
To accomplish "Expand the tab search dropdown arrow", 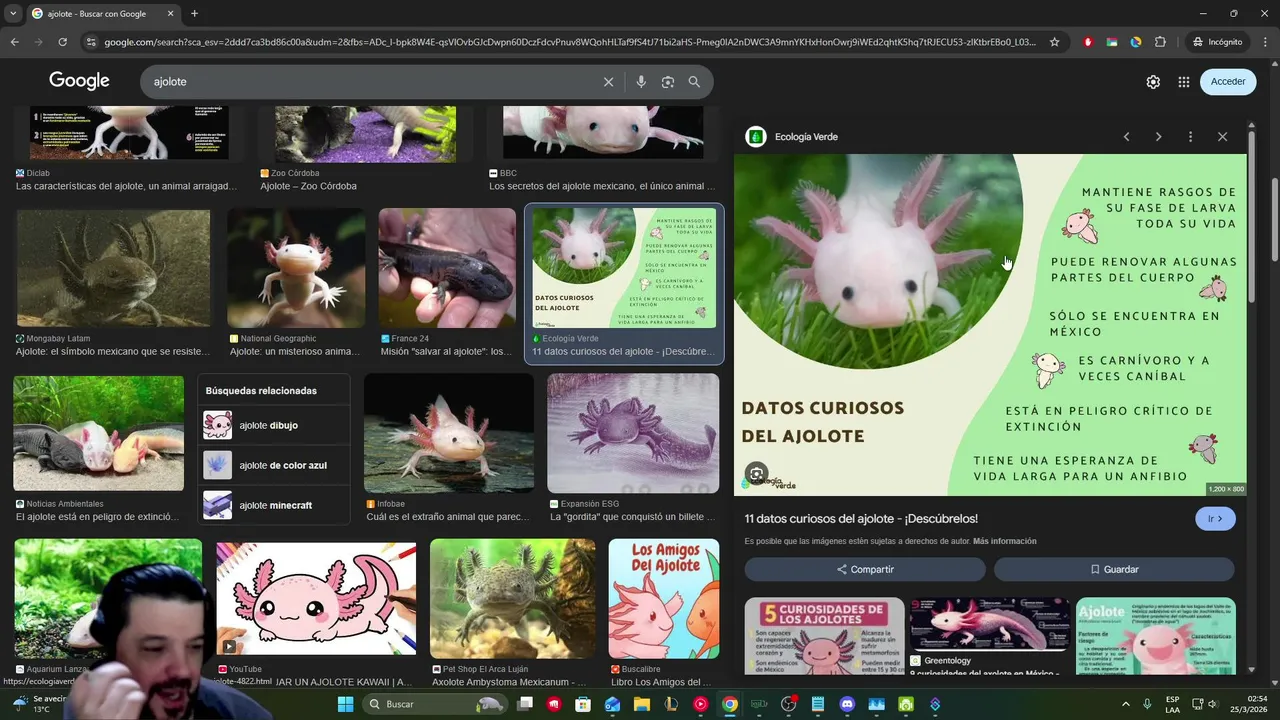I will point(13,14).
